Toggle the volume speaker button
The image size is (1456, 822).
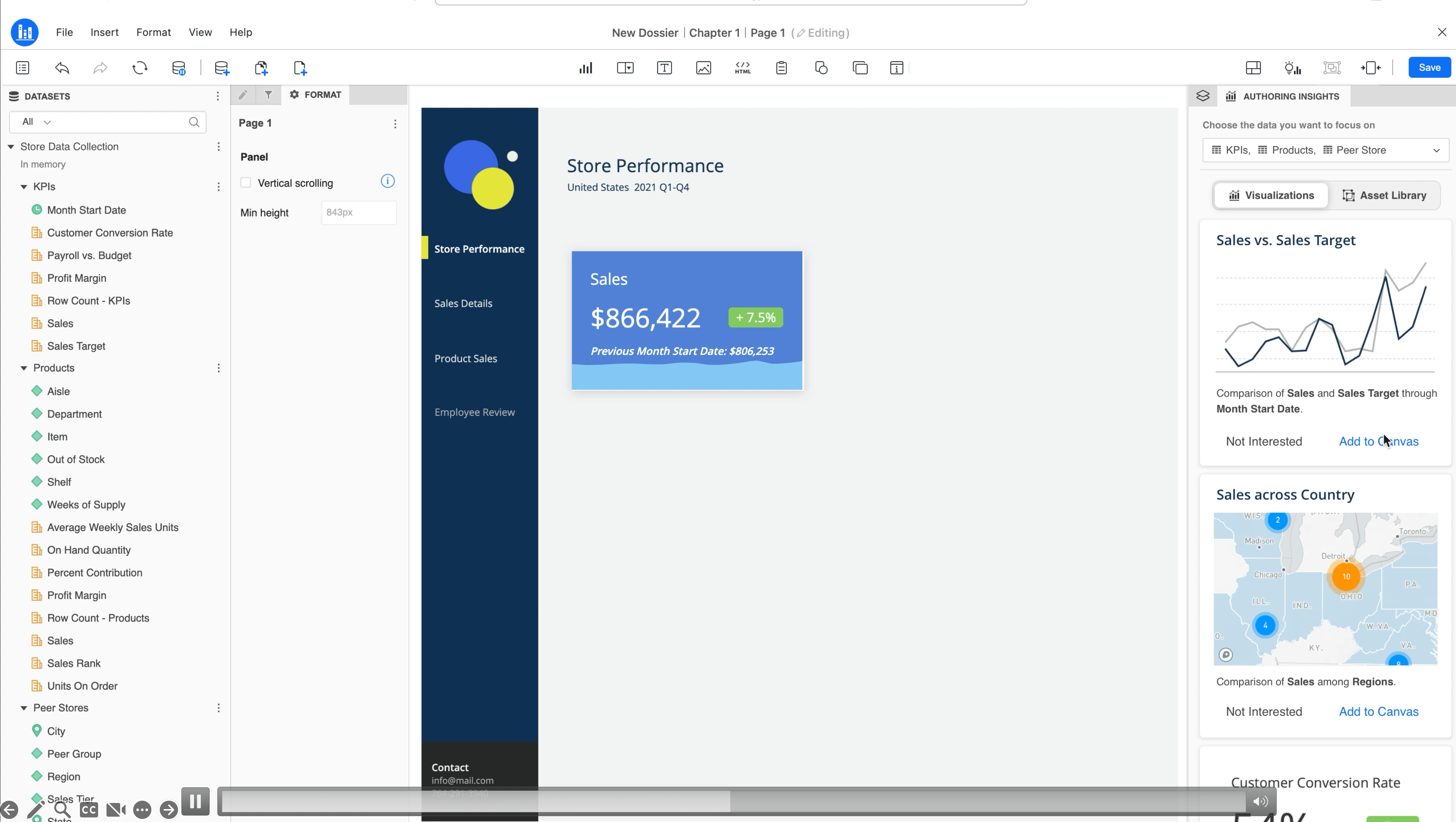[x=1260, y=801]
